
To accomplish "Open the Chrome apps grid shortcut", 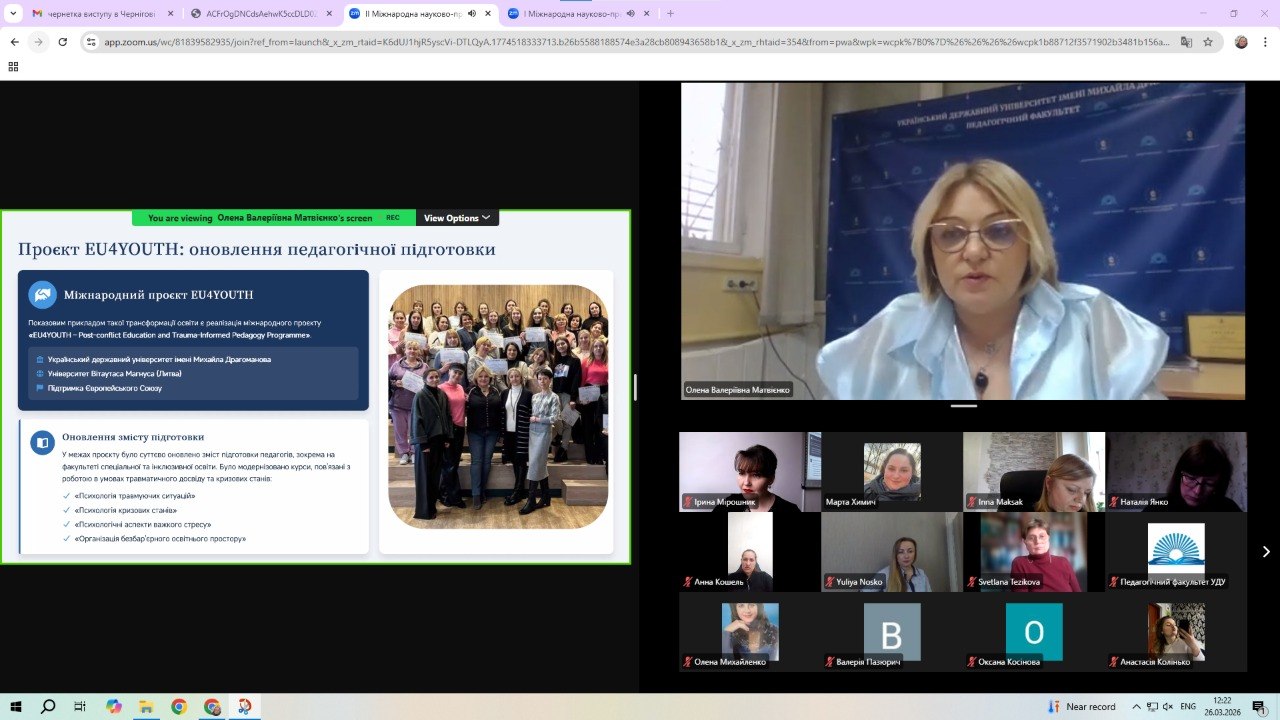I will [x=13, y=67].
